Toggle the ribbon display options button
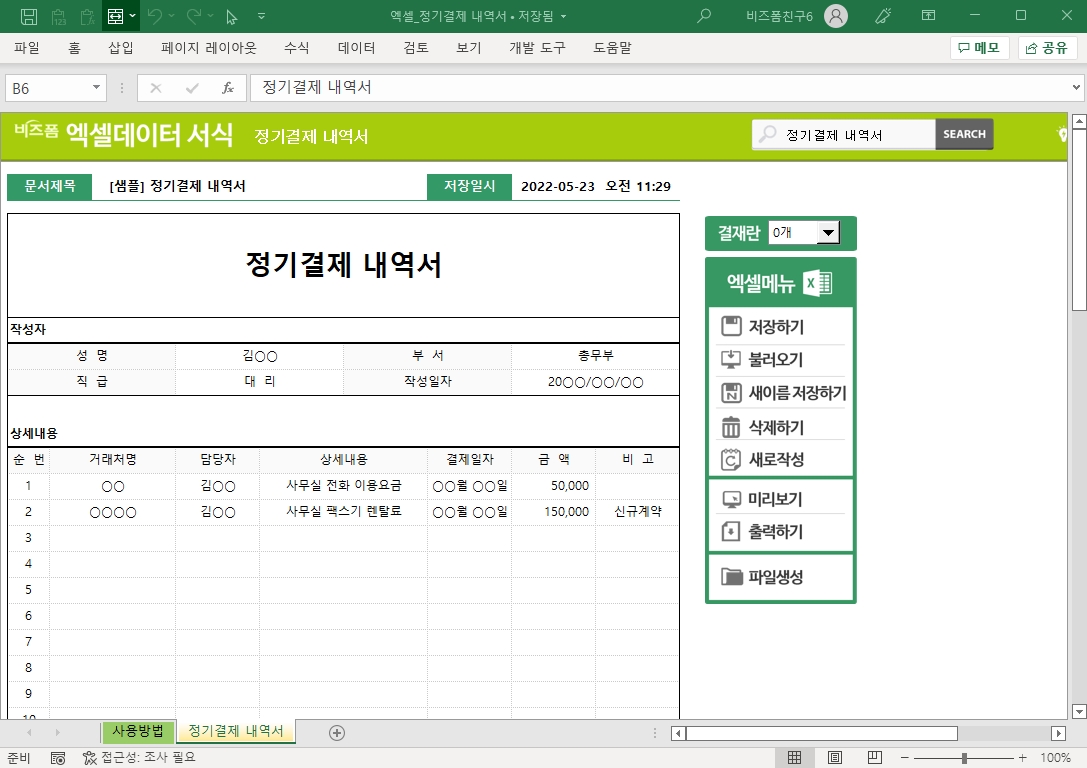This screenshot has height=768, width=1087. 928,16
